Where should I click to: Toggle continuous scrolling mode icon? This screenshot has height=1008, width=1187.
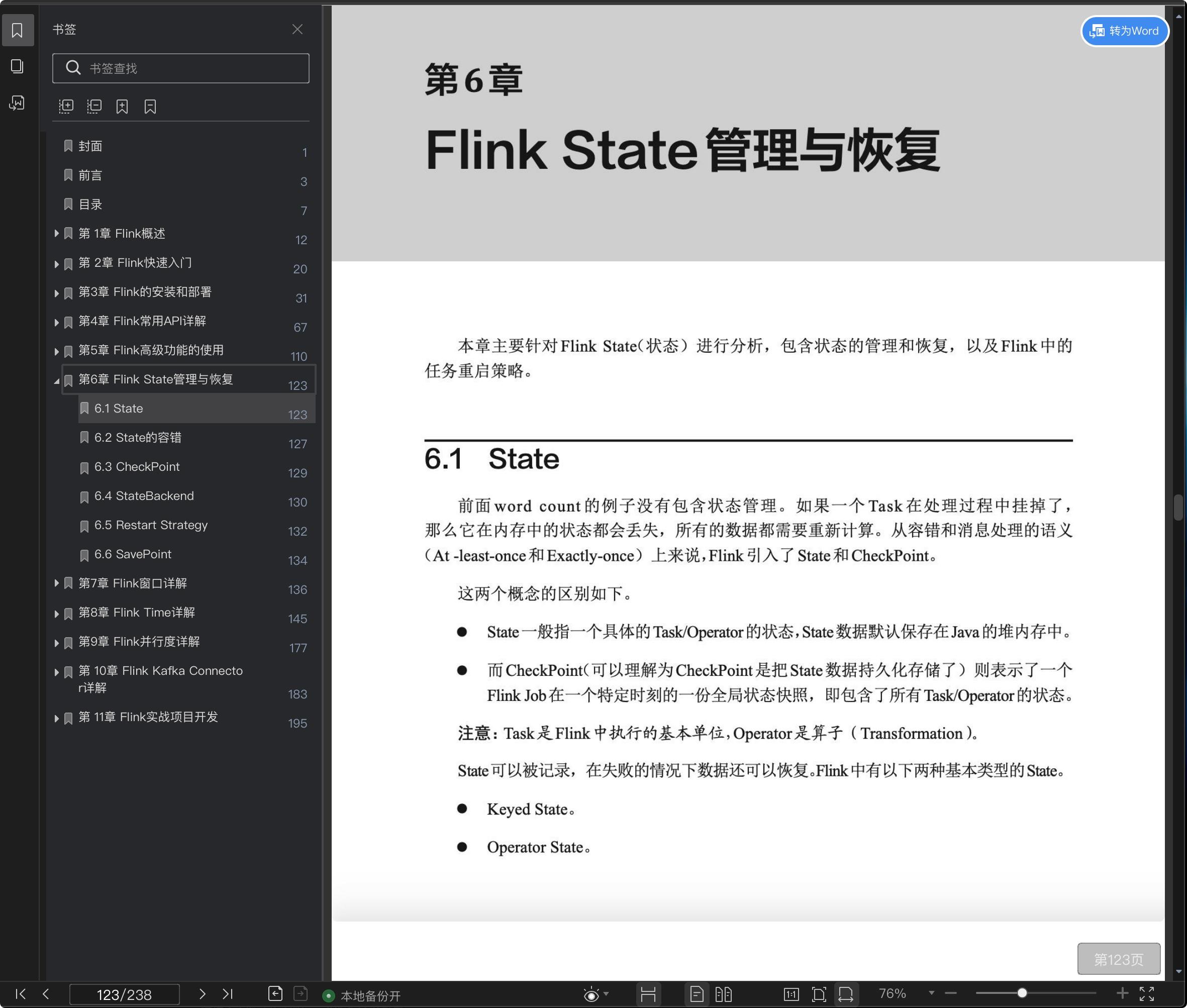[x=648, y=994]
